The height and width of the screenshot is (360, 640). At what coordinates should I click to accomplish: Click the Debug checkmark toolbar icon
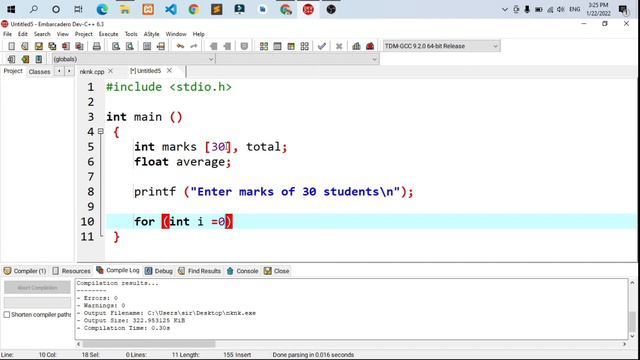pyautogui.click(x=322, y=46)
